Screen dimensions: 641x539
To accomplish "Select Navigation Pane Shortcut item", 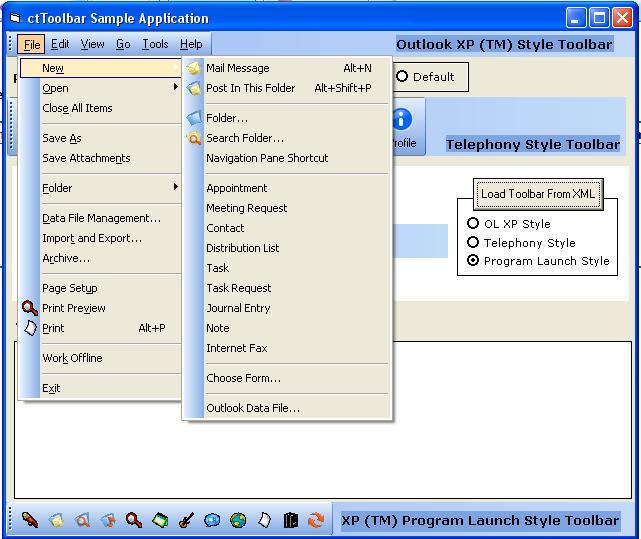I will click(x=287, y=158).
